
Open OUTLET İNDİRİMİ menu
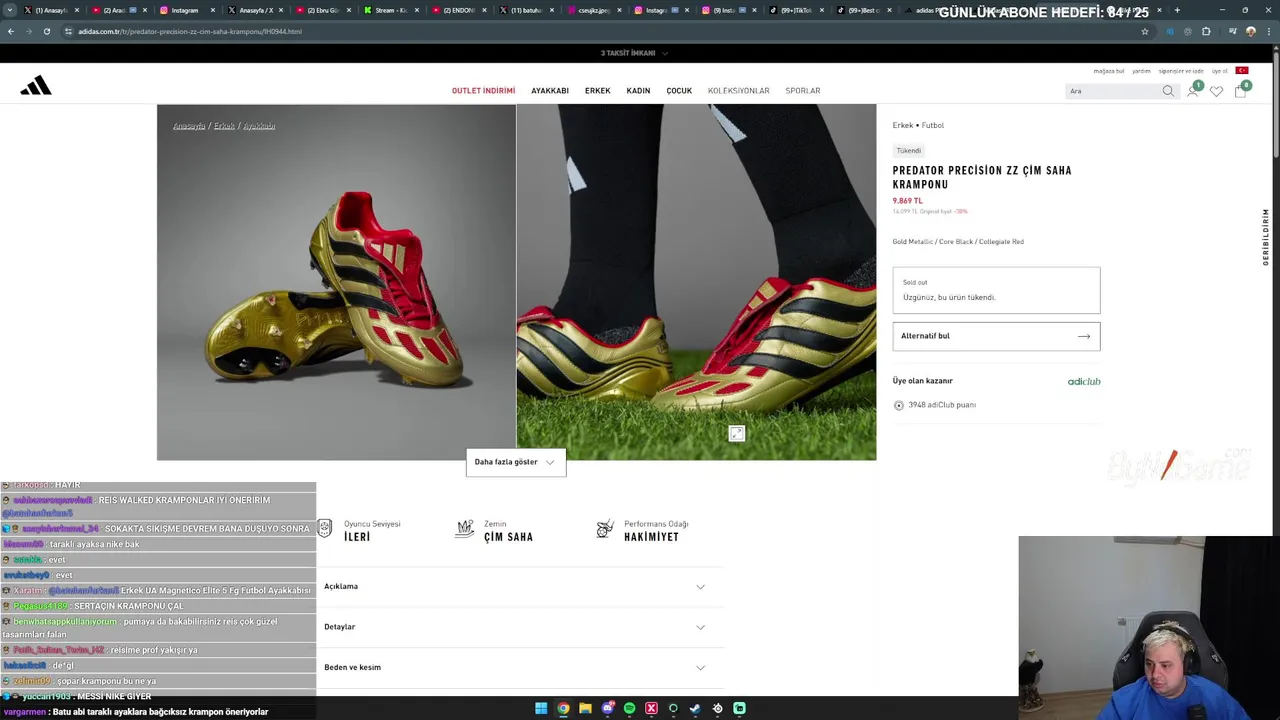(483, 91)
